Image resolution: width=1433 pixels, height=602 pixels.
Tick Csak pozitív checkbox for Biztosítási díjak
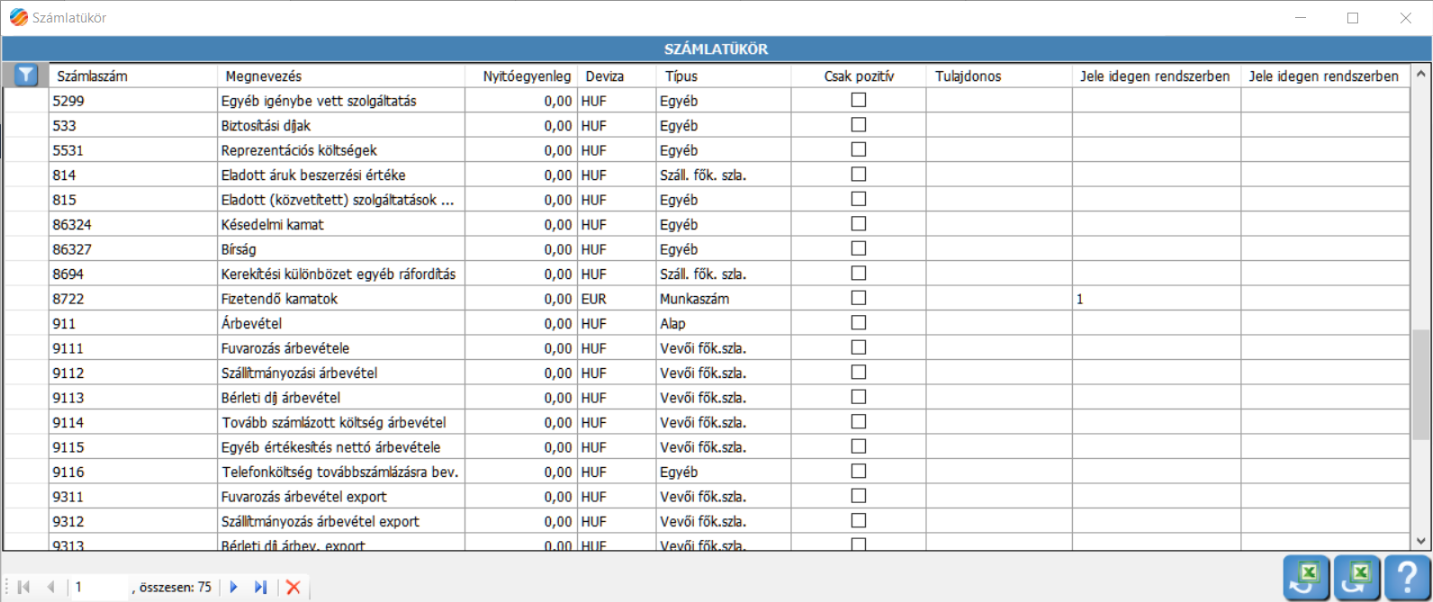858,125
